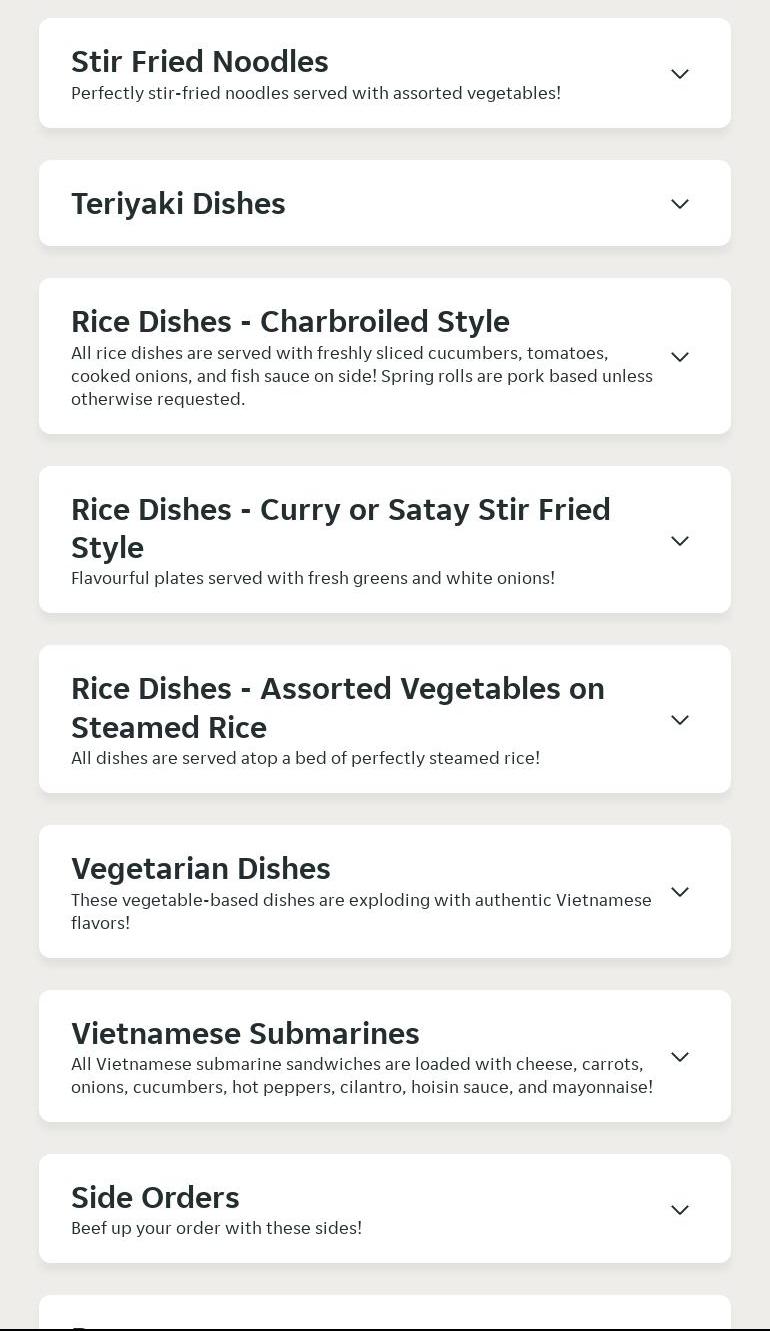Open the Curry or Satay chevron

click(x=679, y=541)
